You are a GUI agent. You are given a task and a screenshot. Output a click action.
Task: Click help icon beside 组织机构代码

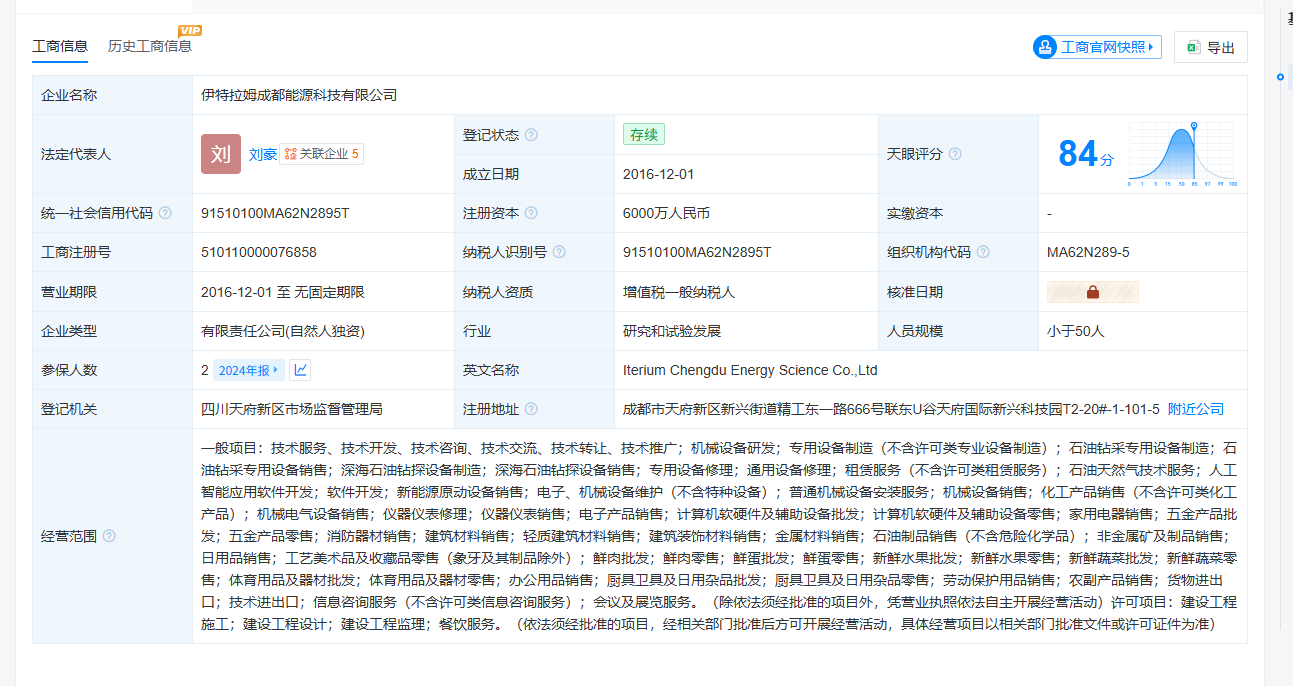point(983,252)
